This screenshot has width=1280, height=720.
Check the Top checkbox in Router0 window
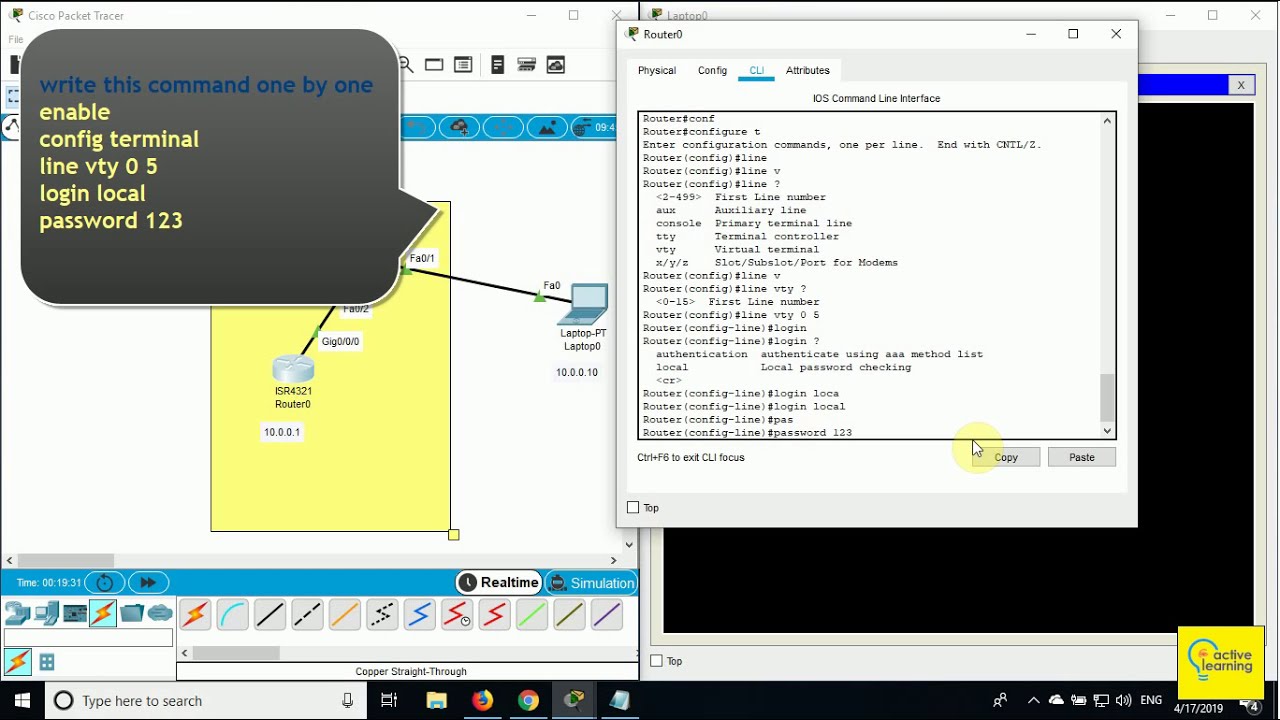(x=633, y=508)
